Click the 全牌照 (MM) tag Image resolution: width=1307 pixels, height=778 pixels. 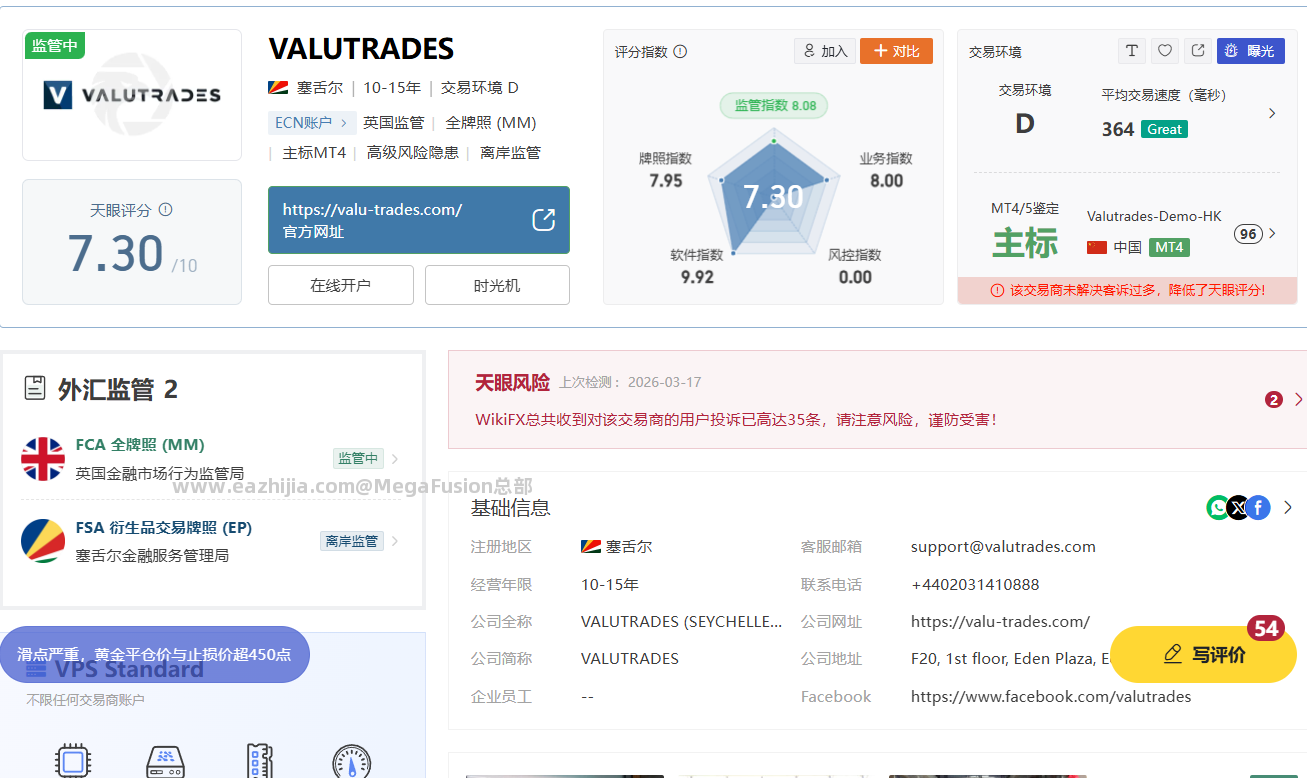click(491, 123)
